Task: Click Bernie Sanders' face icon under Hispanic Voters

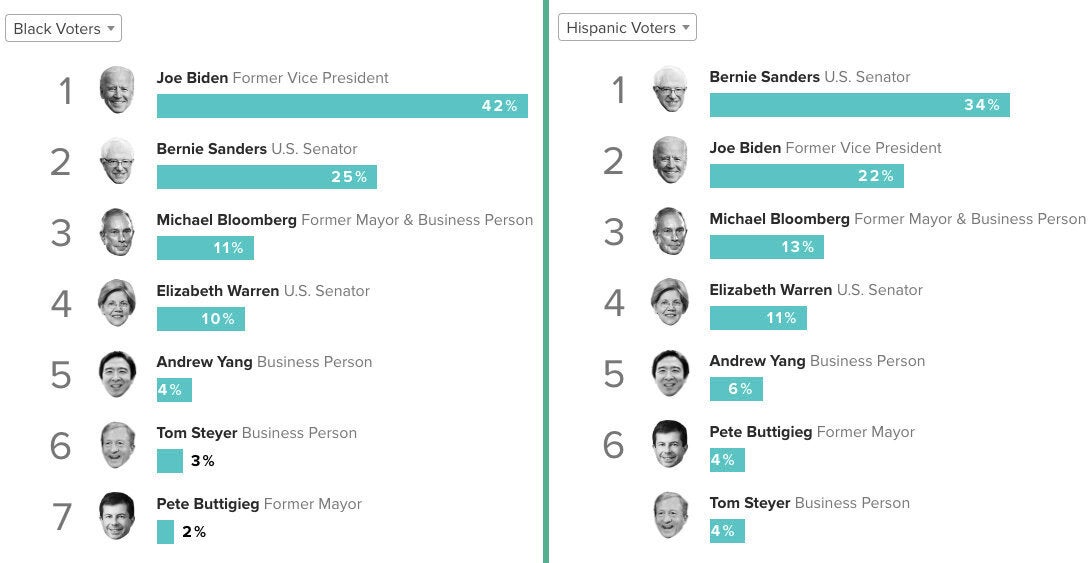Action: 670,90
